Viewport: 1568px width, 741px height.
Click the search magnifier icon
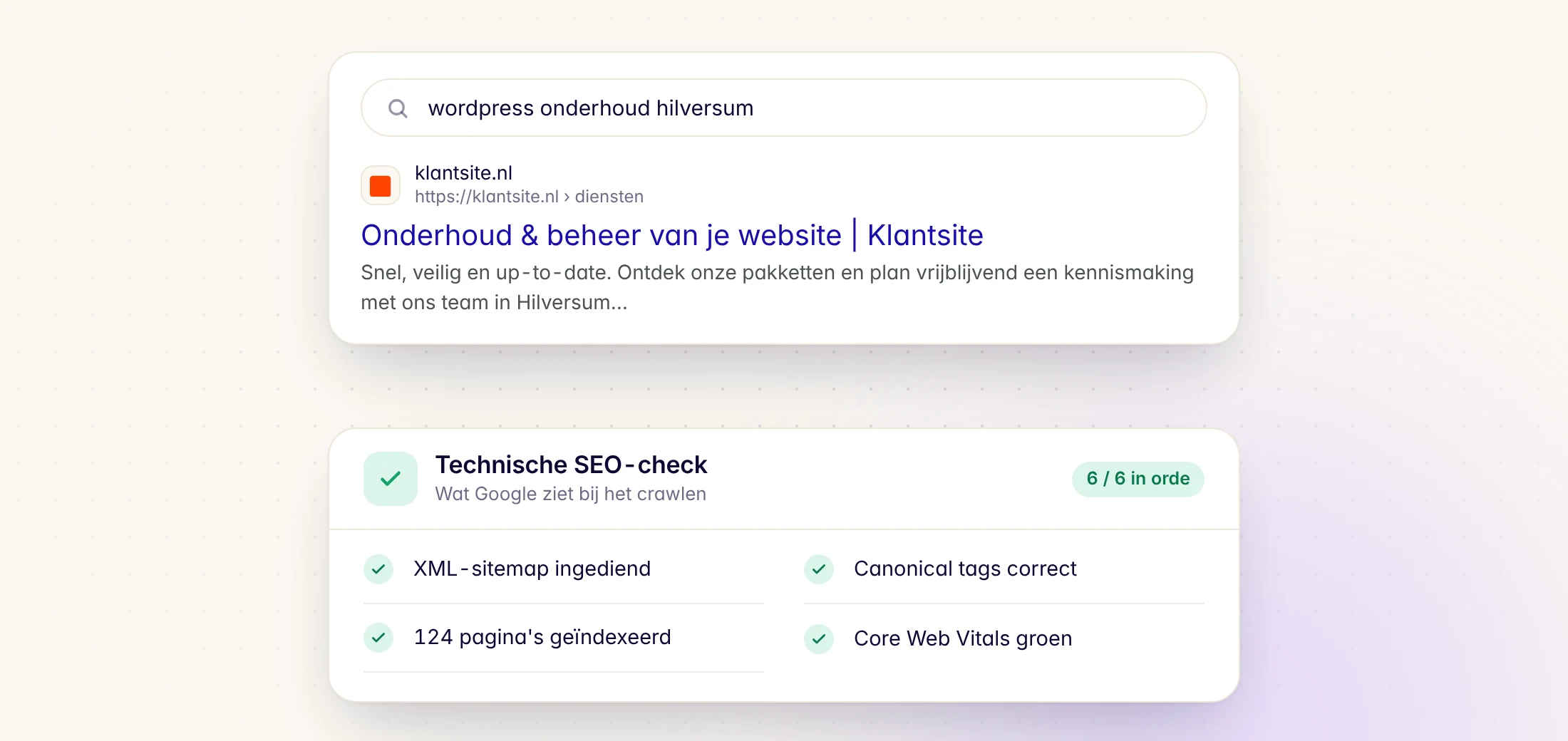[x=398, y=108]
